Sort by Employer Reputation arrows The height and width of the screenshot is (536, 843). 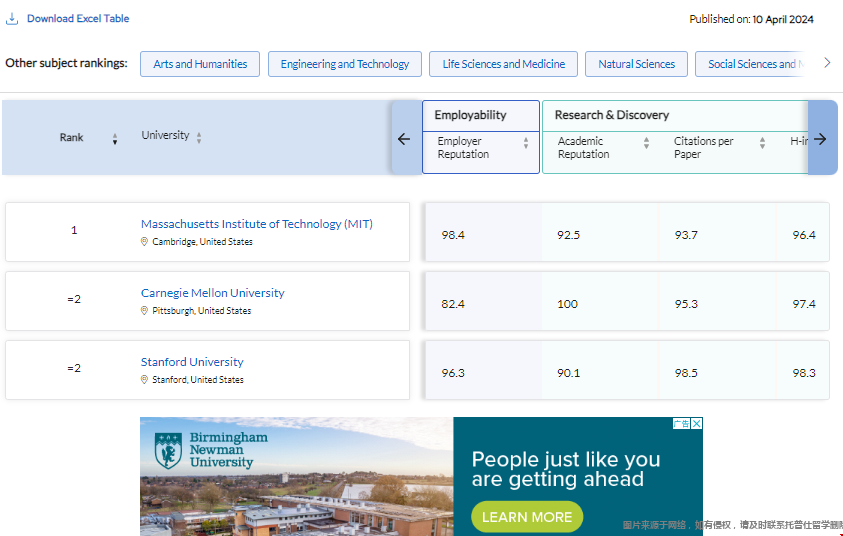(526, 142)
